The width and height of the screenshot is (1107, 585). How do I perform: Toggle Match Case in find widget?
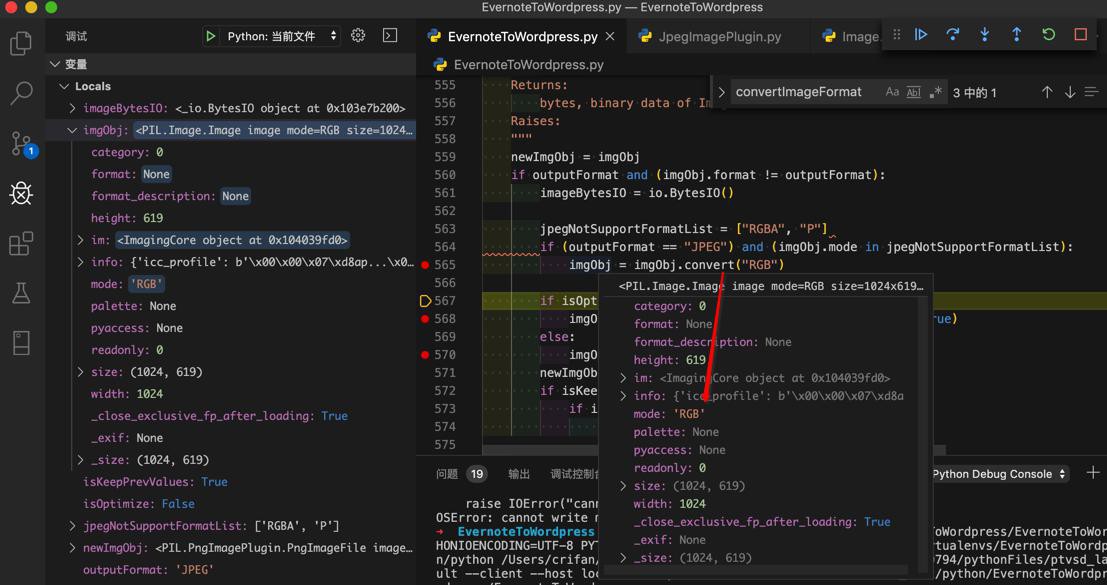pos(892,92)
